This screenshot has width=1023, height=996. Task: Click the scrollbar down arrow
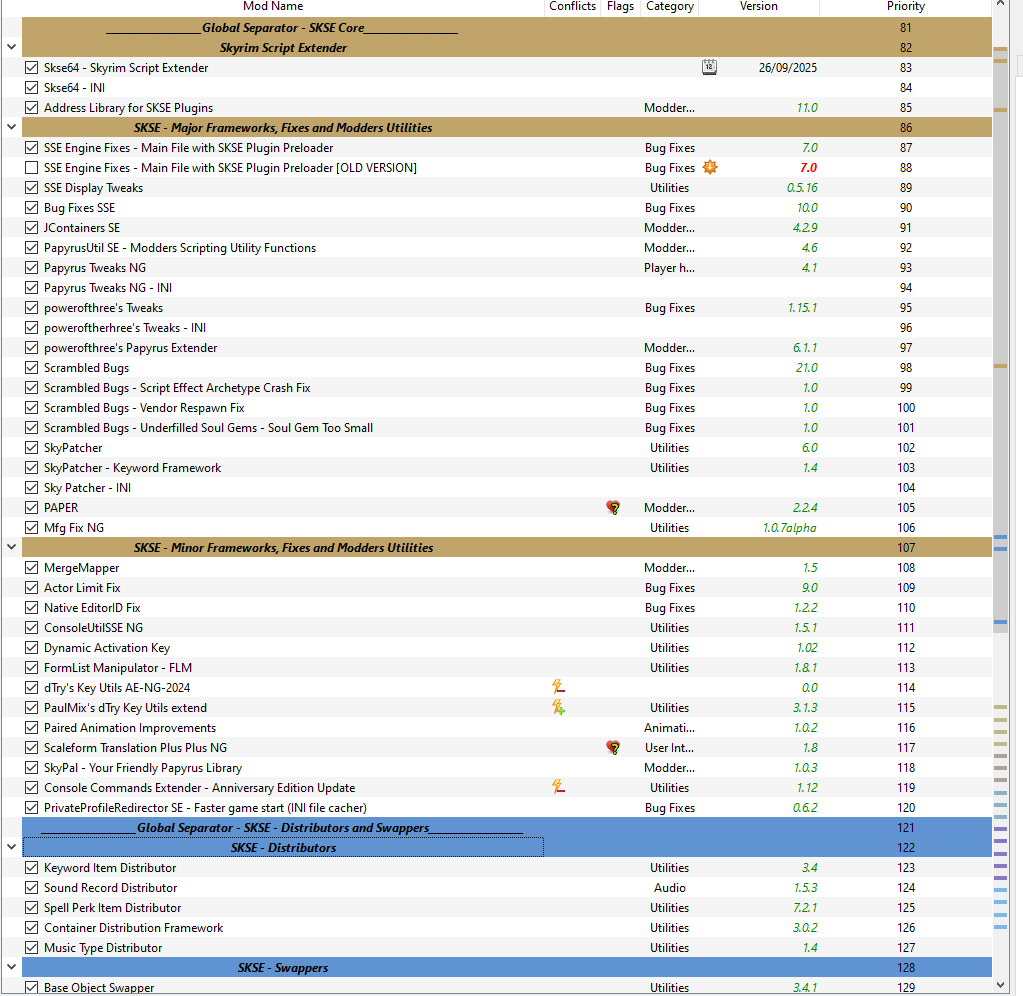1000,986
